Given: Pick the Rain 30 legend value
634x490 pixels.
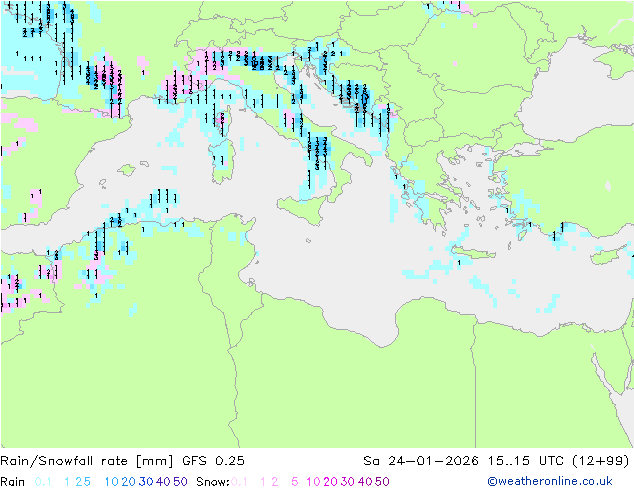Looking at the screenshot, I should click(146, 482).
